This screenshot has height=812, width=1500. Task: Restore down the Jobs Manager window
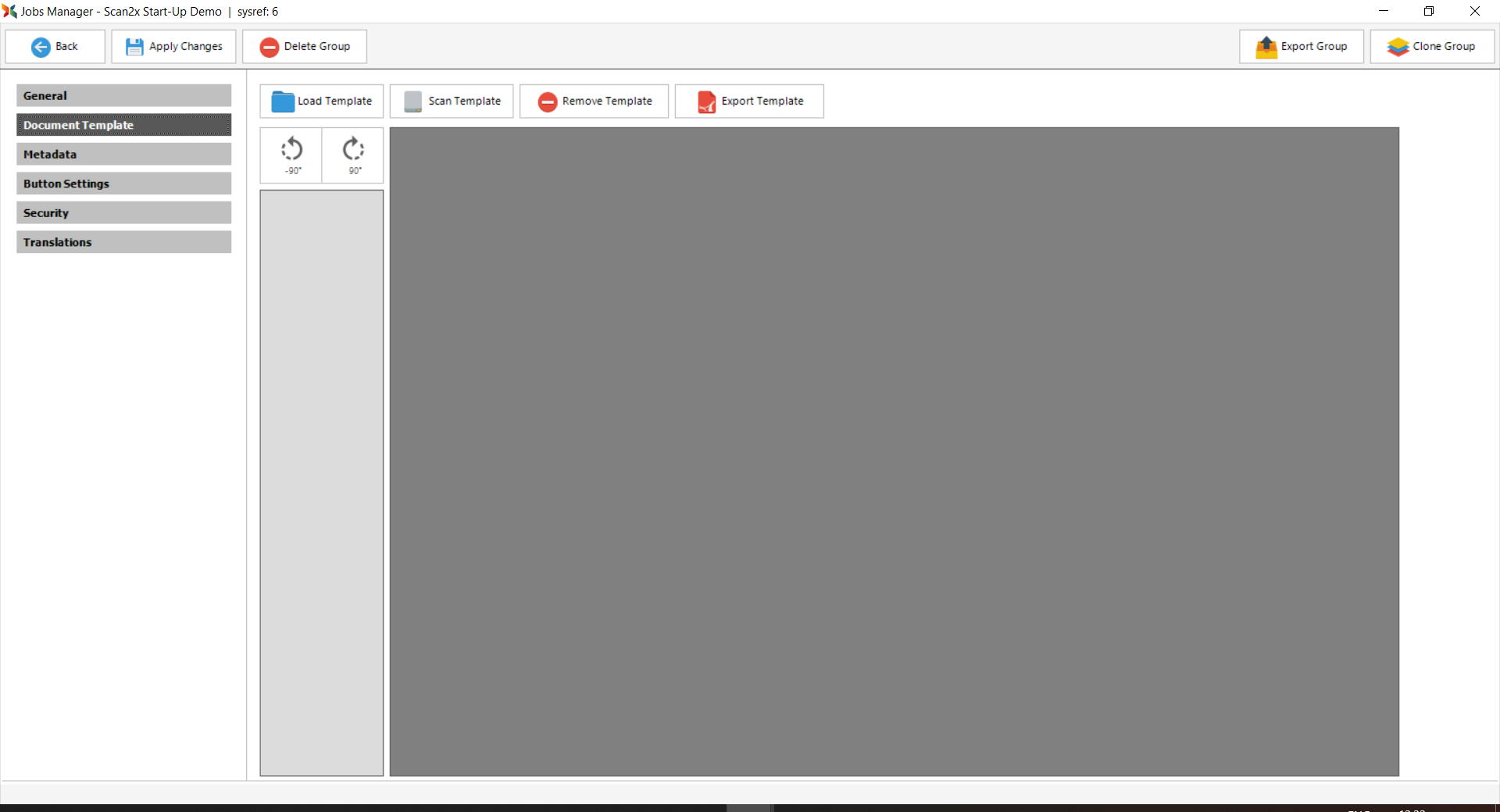pyautogui.click(x=1429, y=11)
